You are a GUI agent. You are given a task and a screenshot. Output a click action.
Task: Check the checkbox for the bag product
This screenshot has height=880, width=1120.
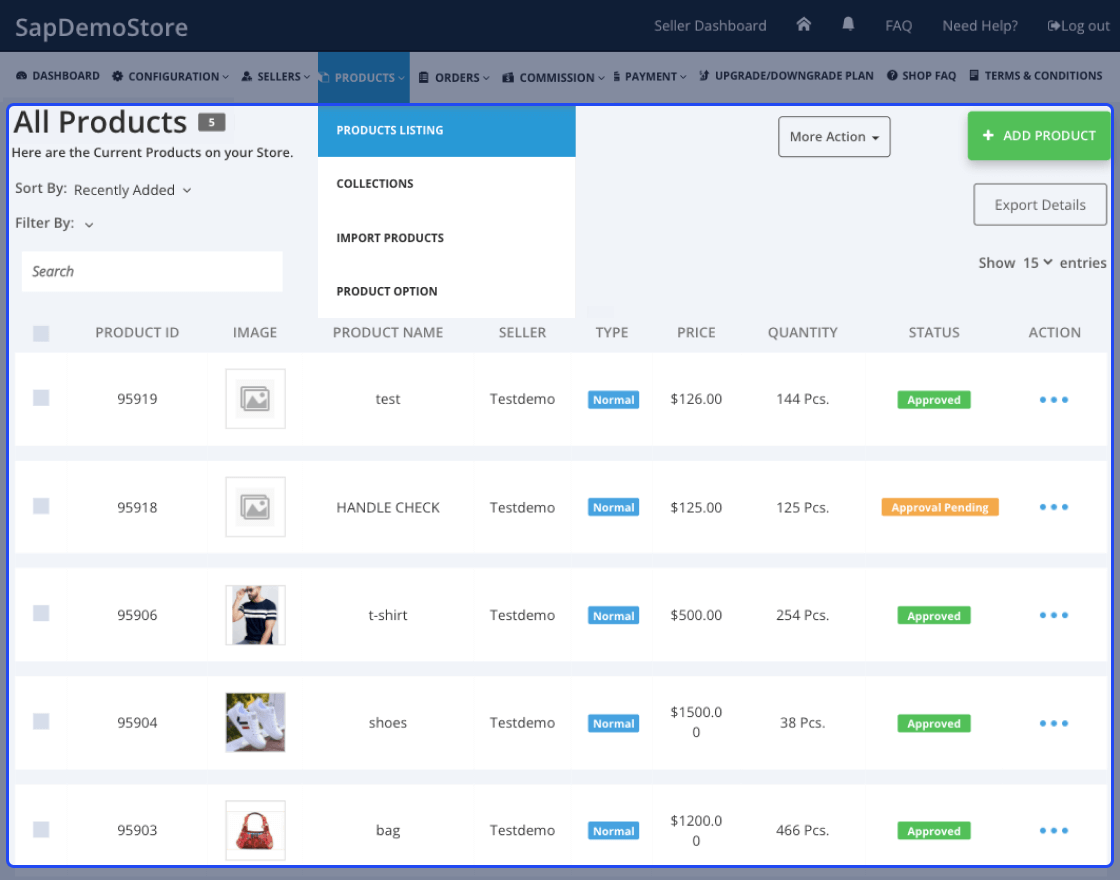pyautogui.click(x=41, y=830)
